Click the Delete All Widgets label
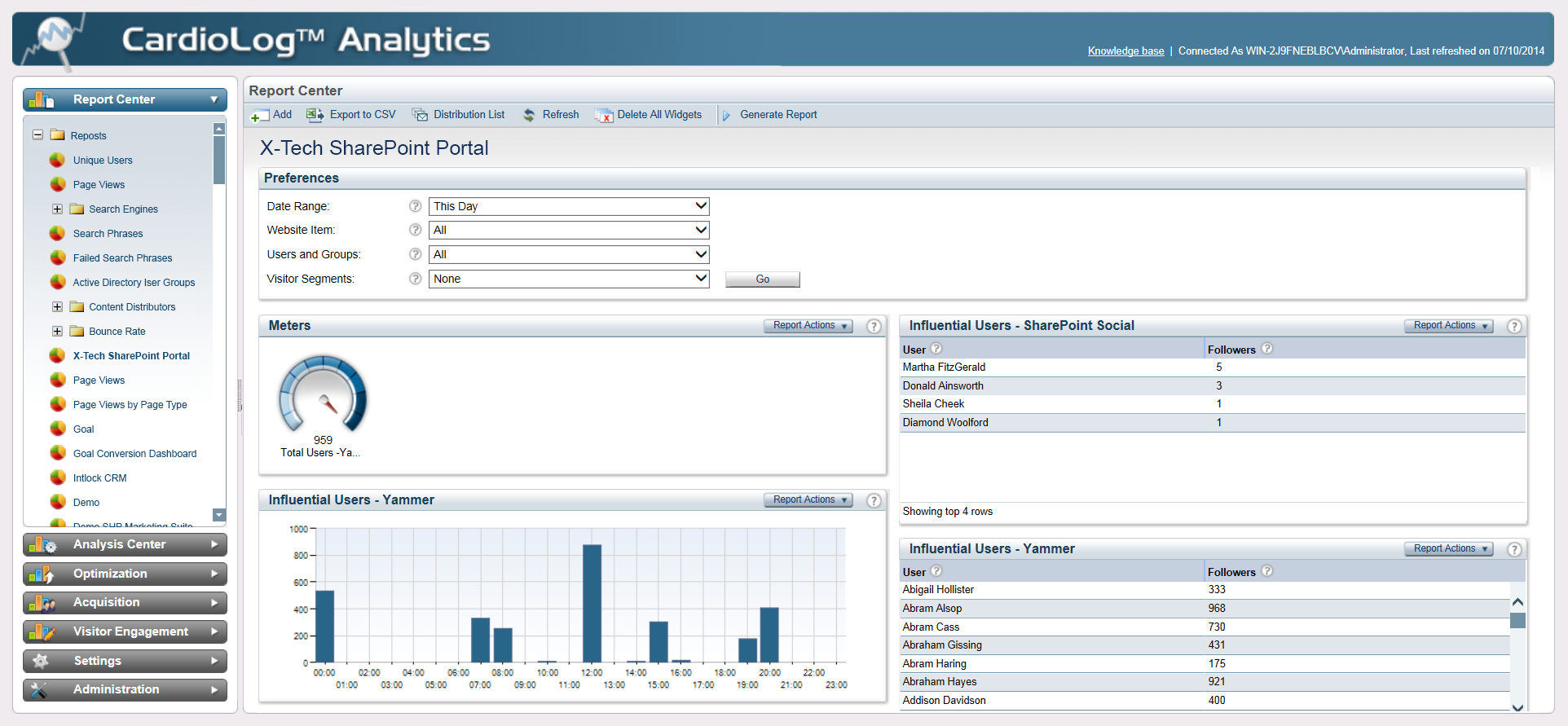Screen dimensions: 1568x726 pos(659,115)
